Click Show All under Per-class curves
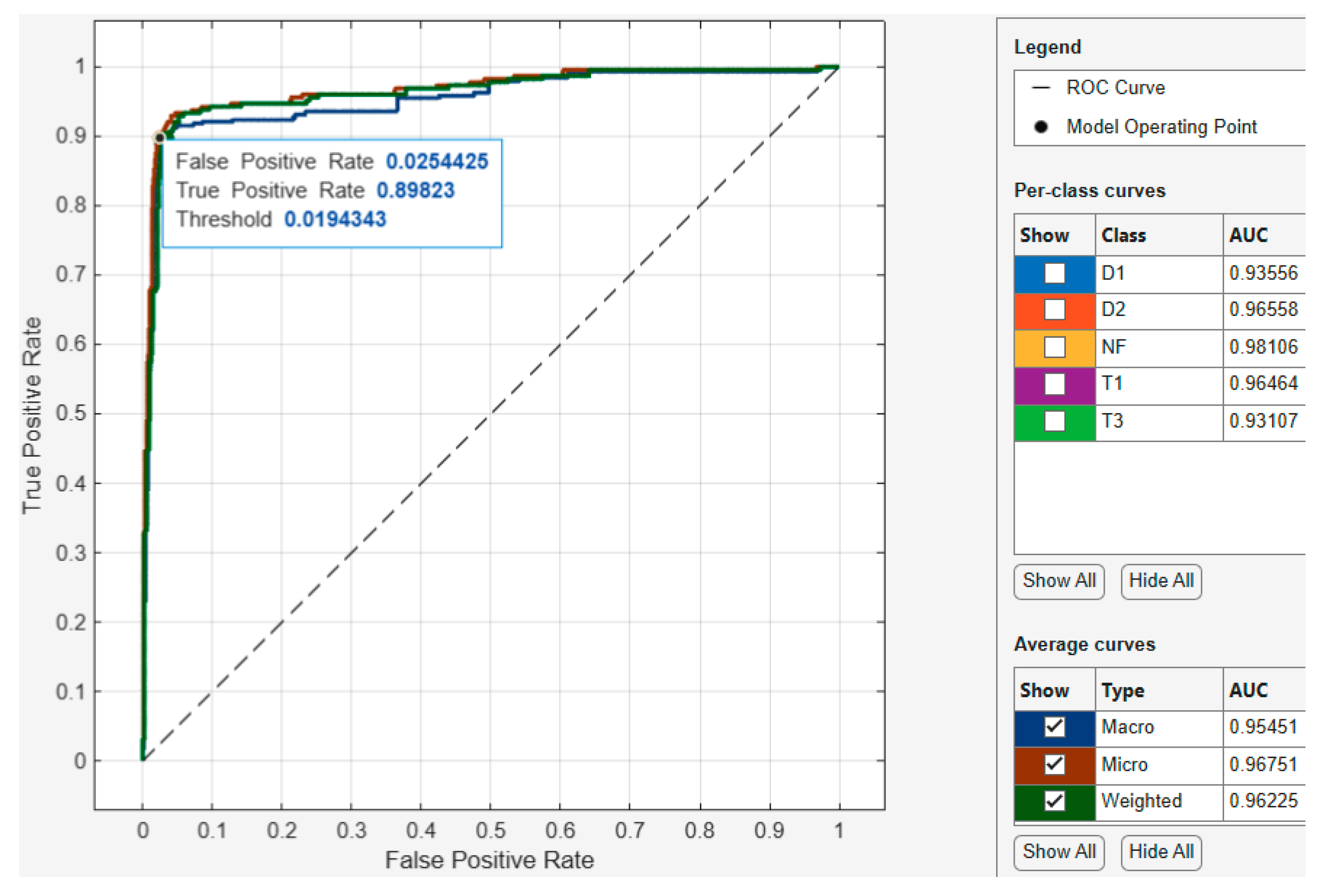This screenshot has width=1324, height=896. point(1059,581)
